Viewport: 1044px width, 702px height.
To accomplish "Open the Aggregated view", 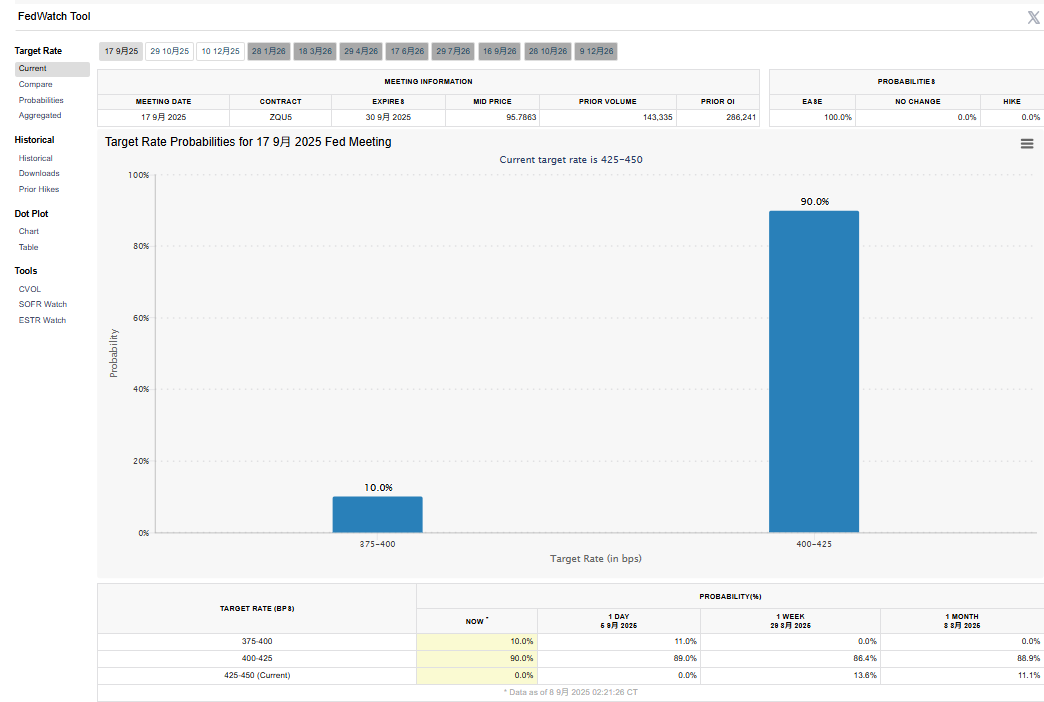I will click(40, 116).
